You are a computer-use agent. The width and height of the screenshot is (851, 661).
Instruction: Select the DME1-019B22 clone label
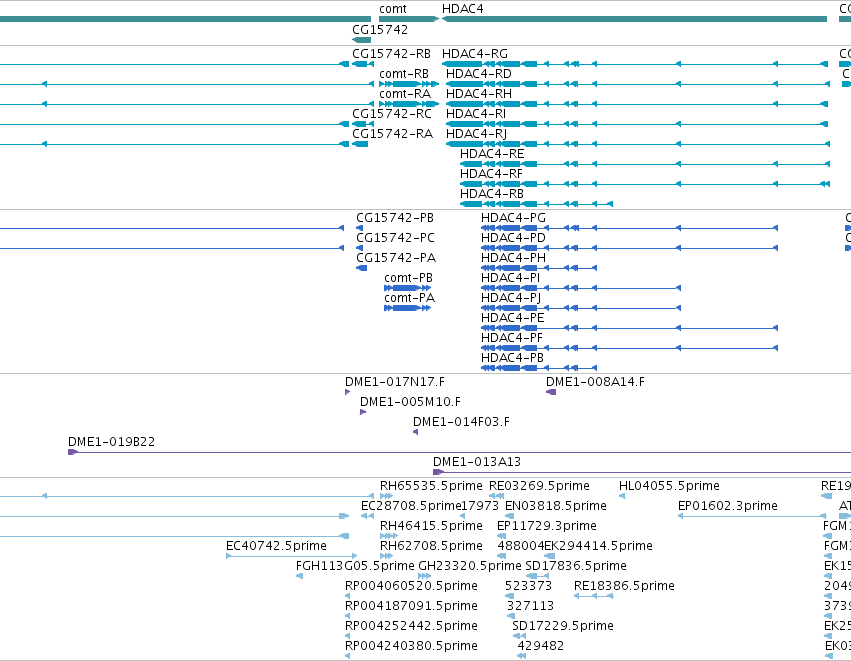112,443
